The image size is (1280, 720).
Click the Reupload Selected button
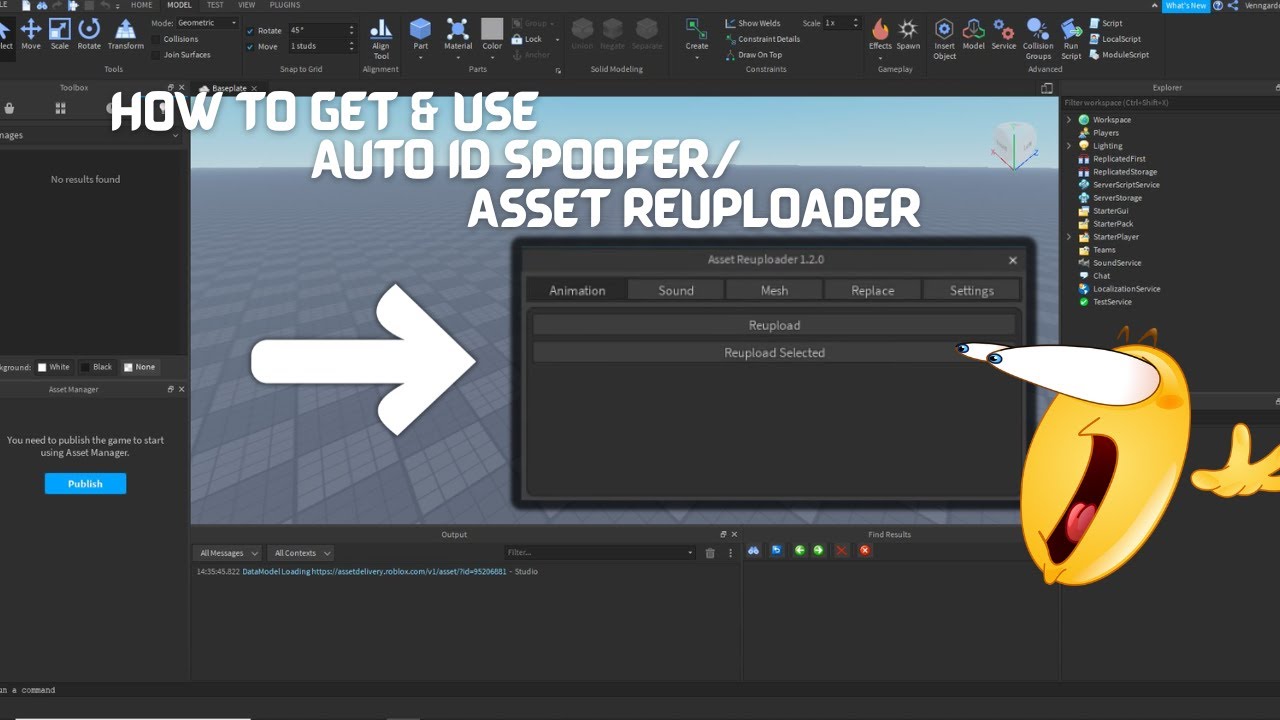pyautogui.click(x=774, y=352)
